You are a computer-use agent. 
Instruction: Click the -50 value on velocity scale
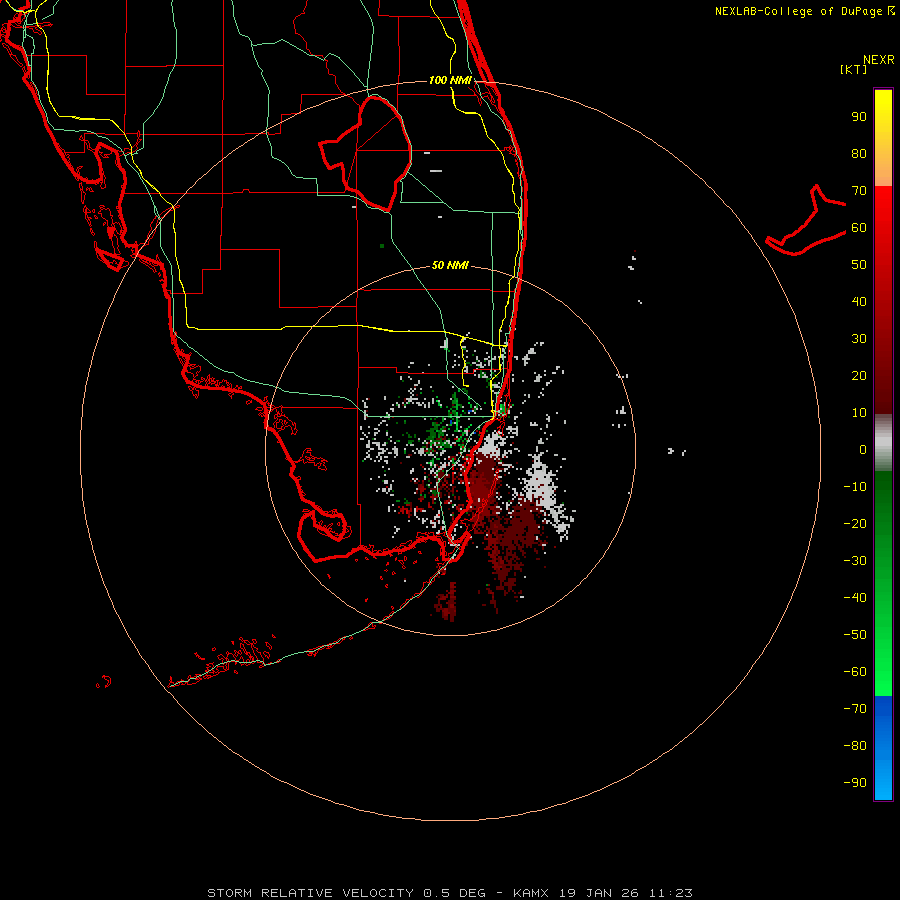coord(855,635)
